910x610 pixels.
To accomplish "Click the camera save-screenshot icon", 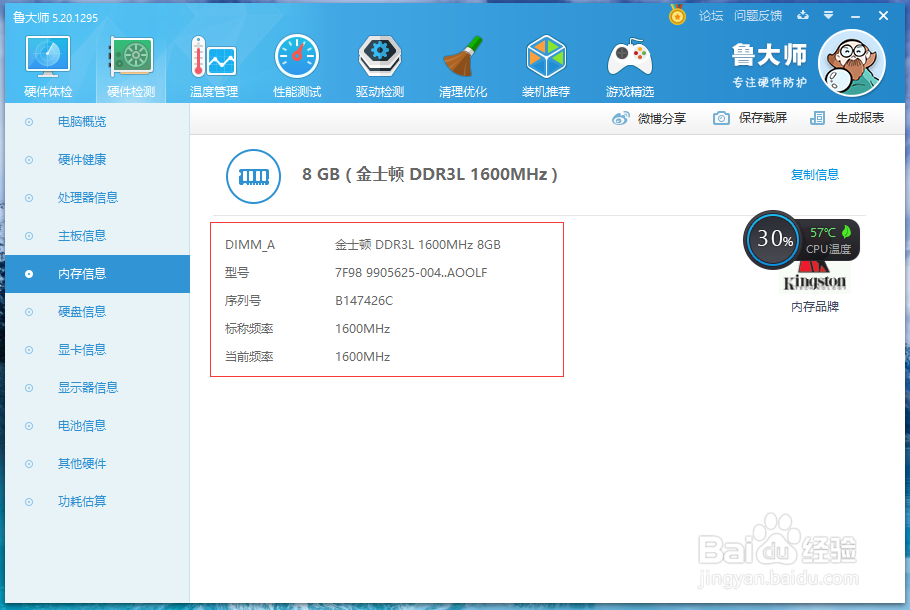I will [721, 118].
